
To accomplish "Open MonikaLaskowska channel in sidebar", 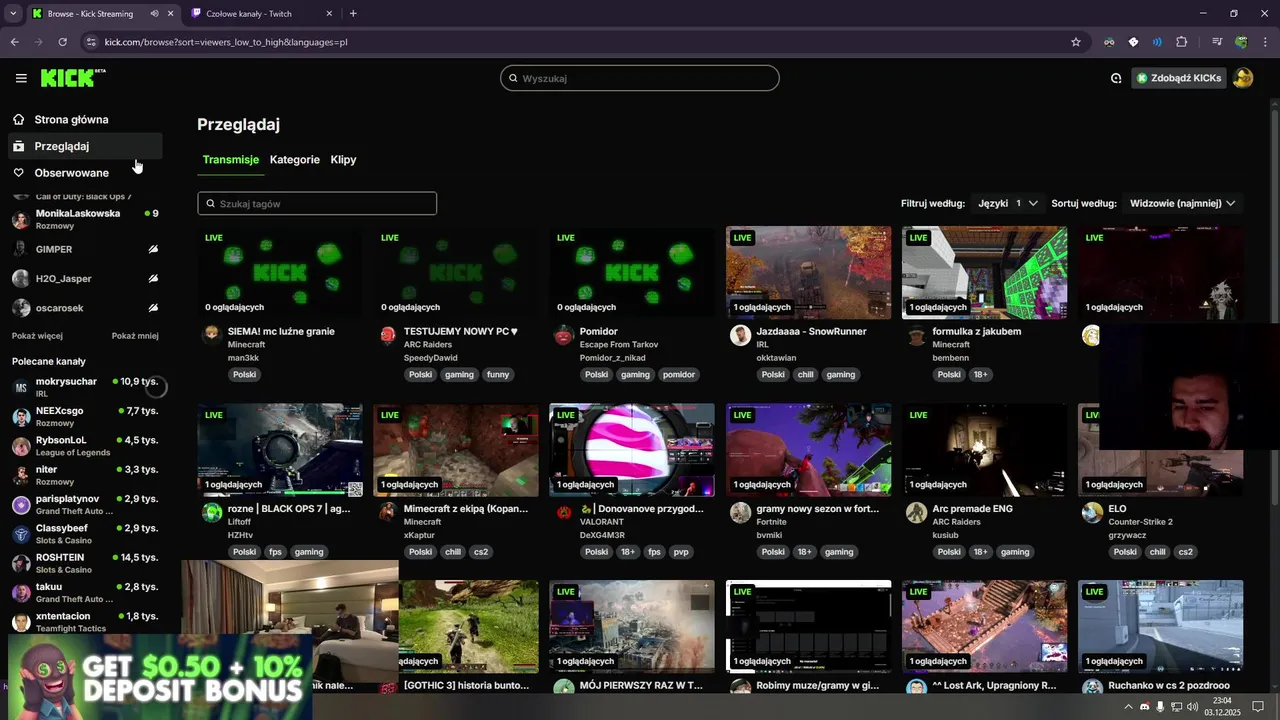I will point(84,219).
